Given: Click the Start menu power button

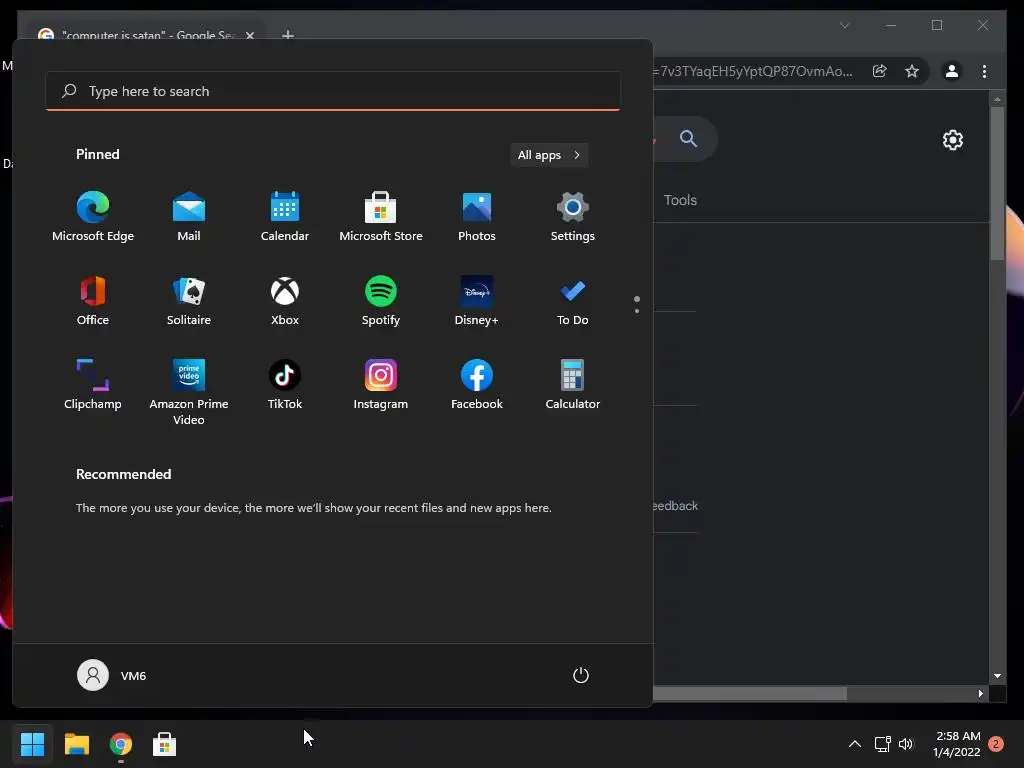Looking at the screenshot, I should (x=581, y=675).
